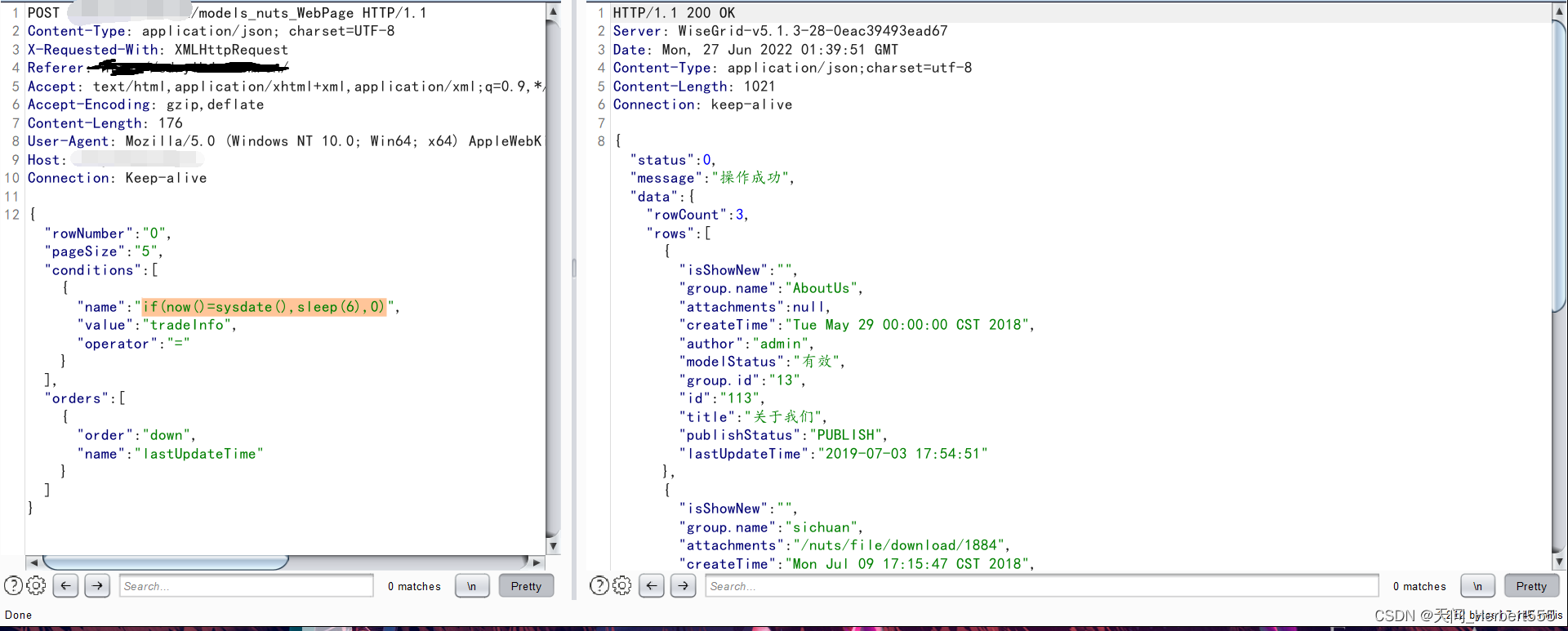Screen dimensions: 1568x631
Task: Click X-Requested-With header line
Action: (x=158, y=50)
